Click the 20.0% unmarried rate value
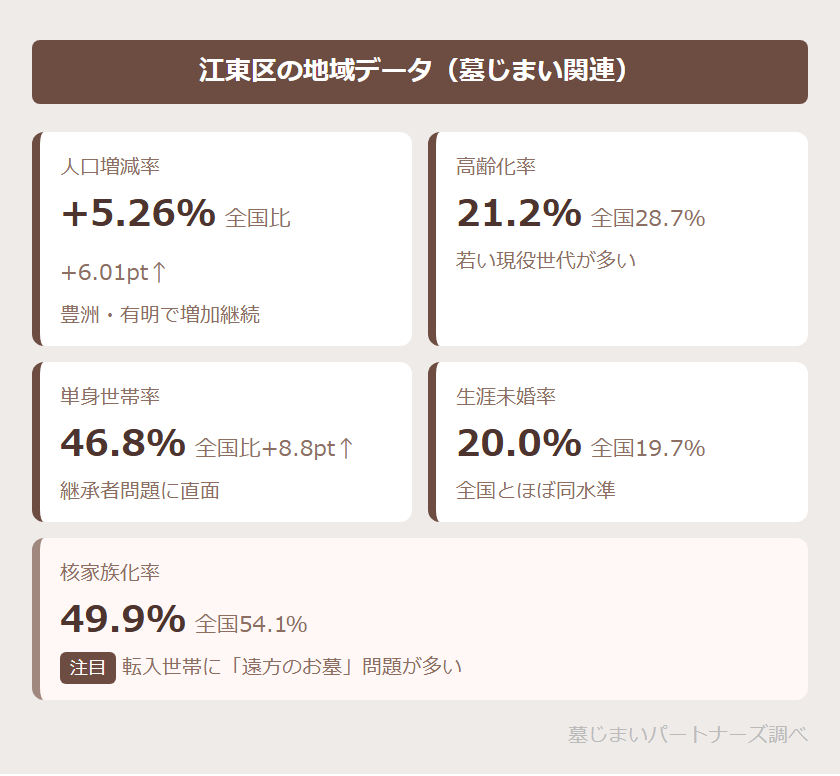This screenshot has width=840, height=776. coord(518,443)
